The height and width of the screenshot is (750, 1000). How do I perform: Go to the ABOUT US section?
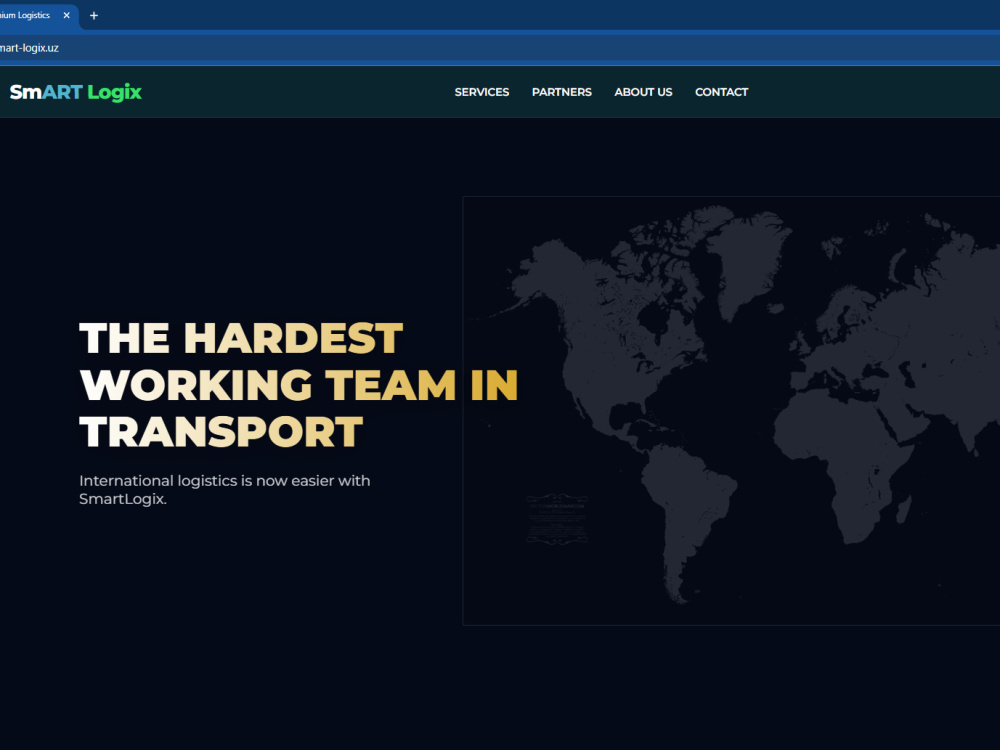coord(643,92)
